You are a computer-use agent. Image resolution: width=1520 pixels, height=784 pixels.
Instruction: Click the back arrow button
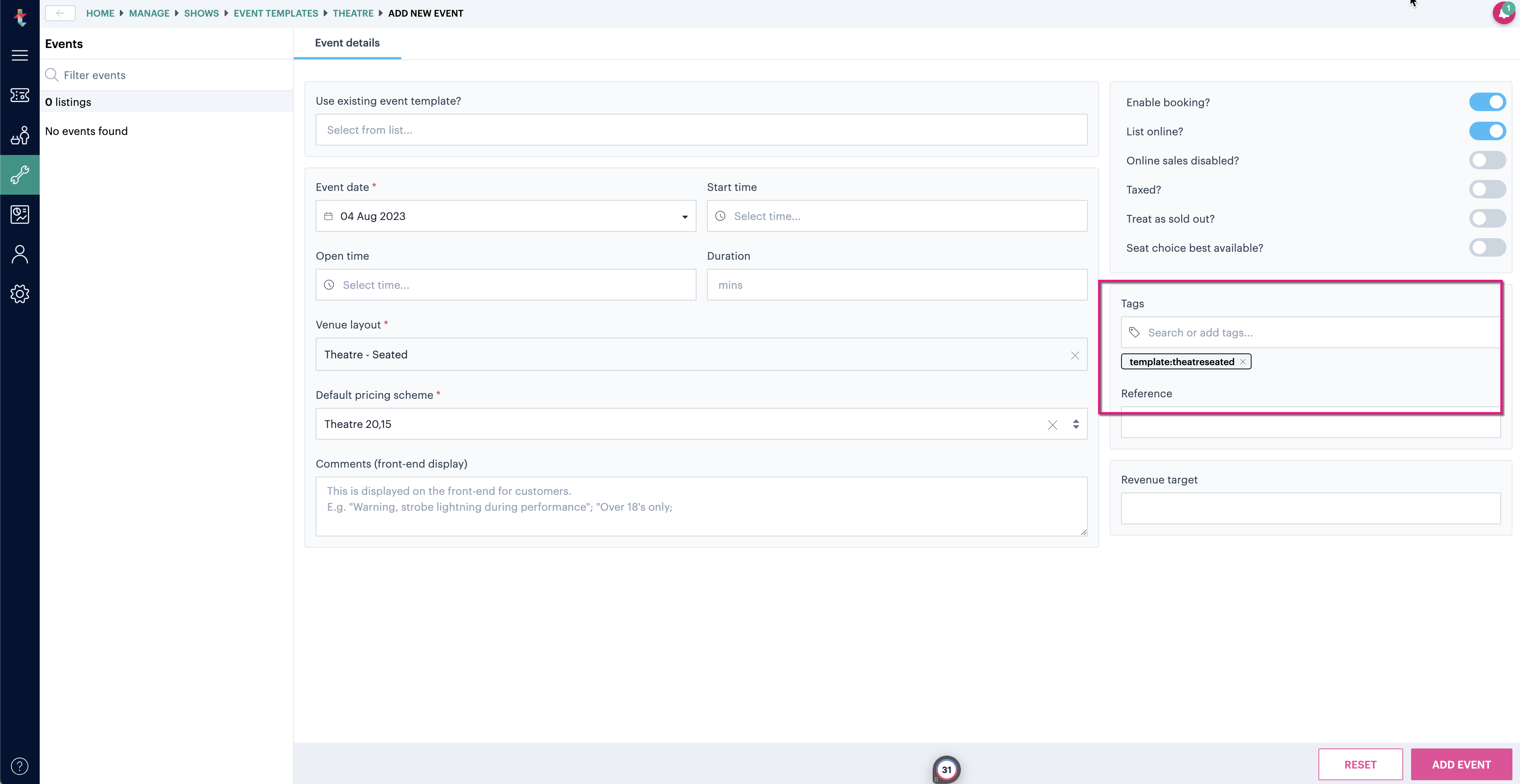click(60, 13)
